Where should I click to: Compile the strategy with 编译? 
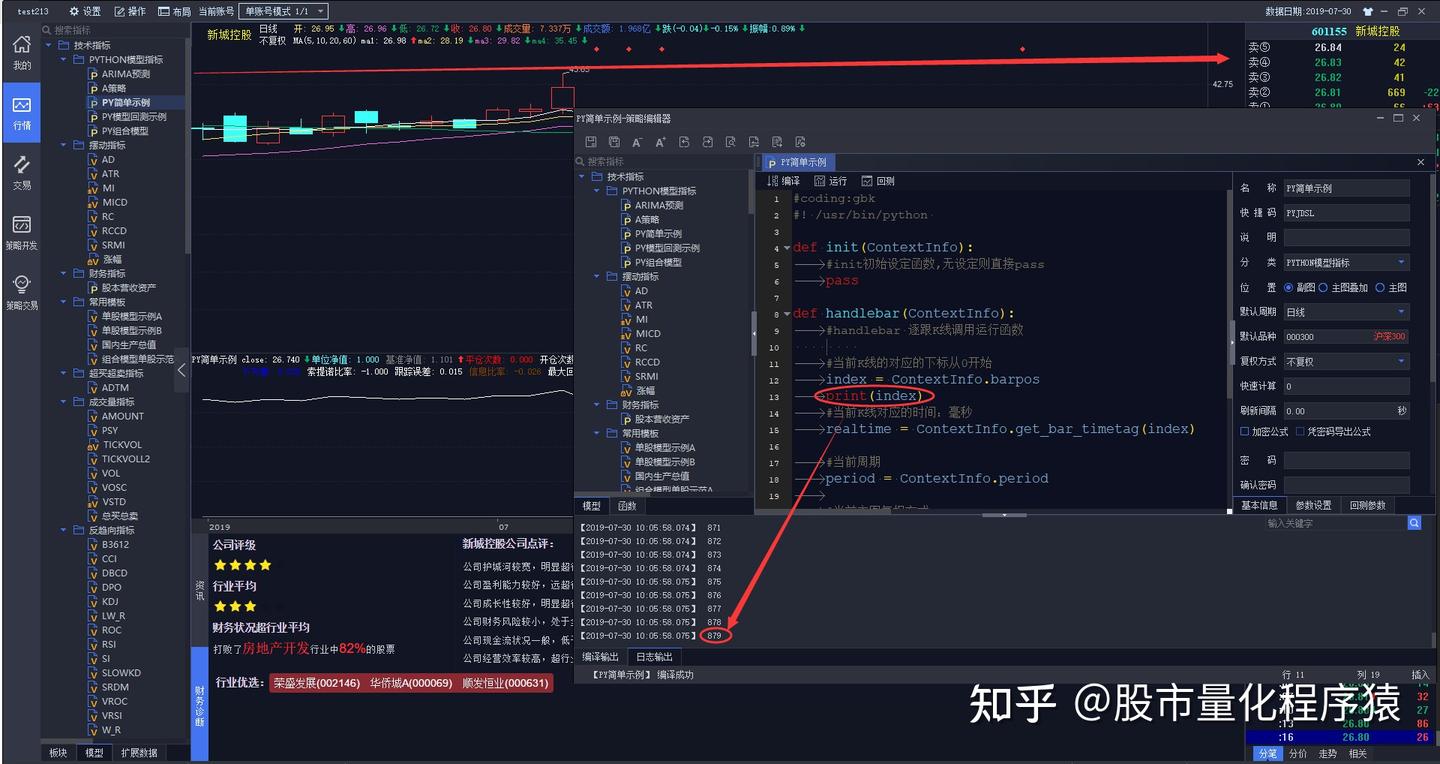pos(783,181)
